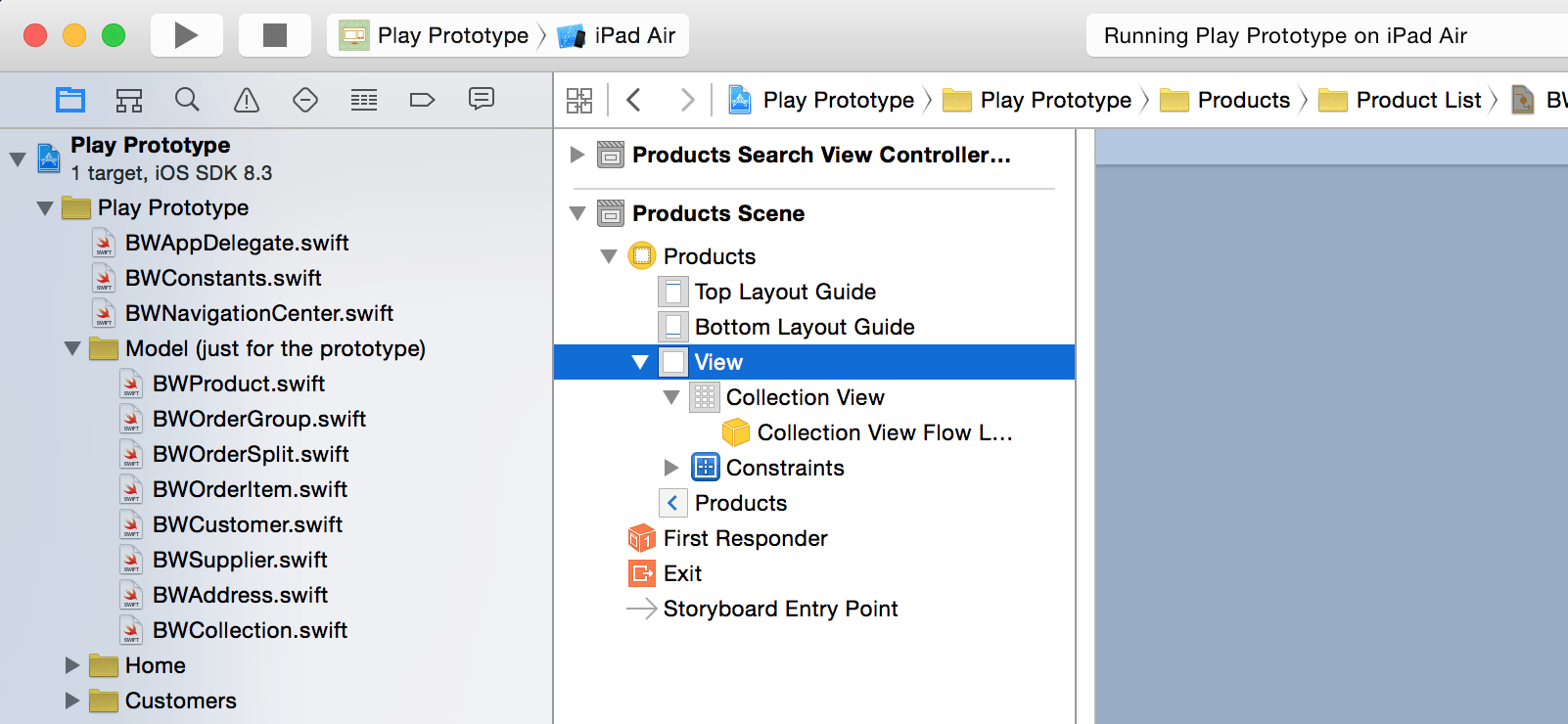Collapse the selected View node
This screenshot has width=1568, height=724.
click(640, 362)
